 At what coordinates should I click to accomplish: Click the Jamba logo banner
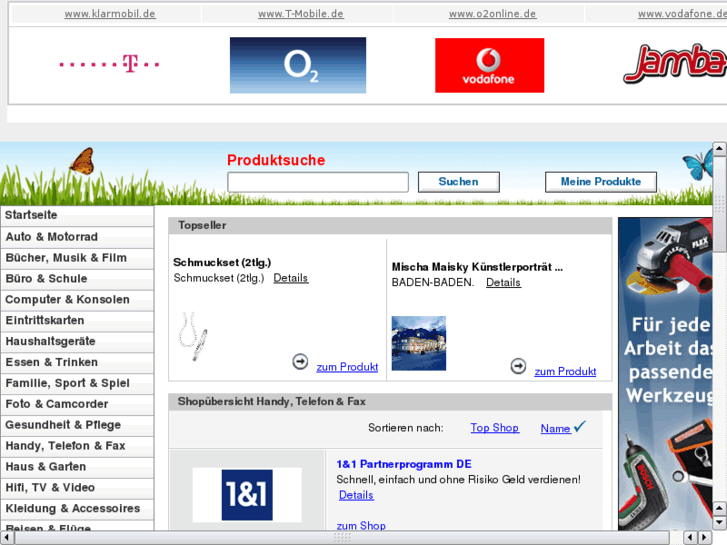[675, 64]
